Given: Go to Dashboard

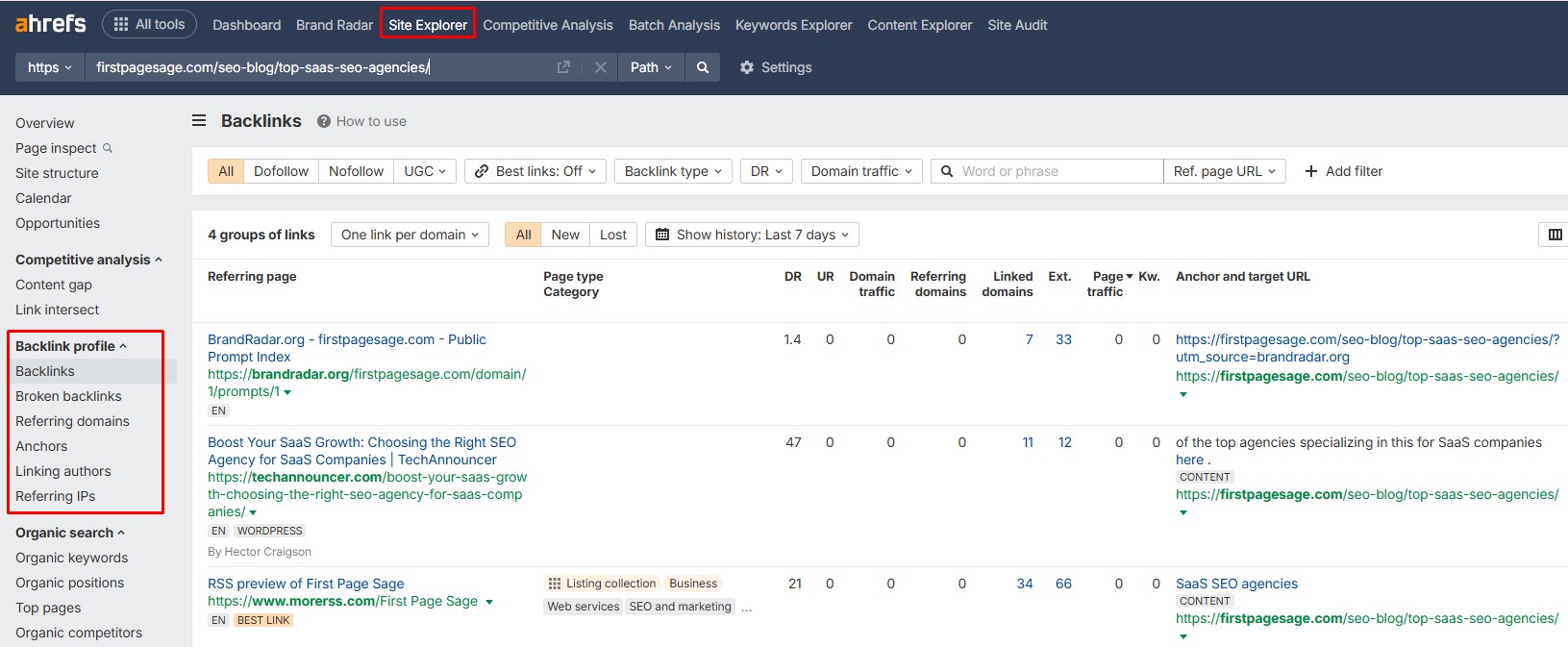Looking at the screenshot, I should (x=247, y=25).
